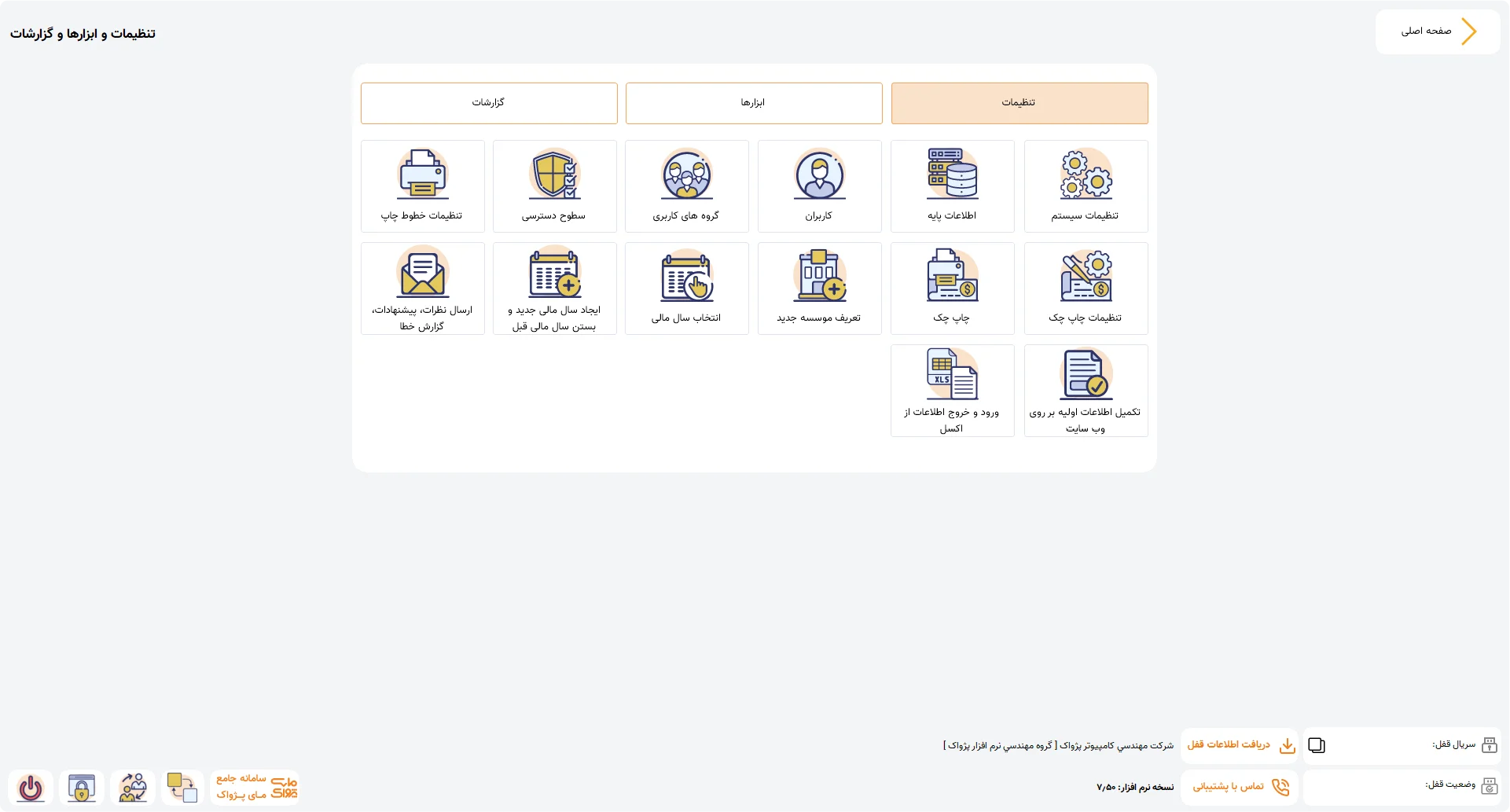Open the Users (کاربران) tile
Viewport: 1510px width, 812px height.
[819, 186]
